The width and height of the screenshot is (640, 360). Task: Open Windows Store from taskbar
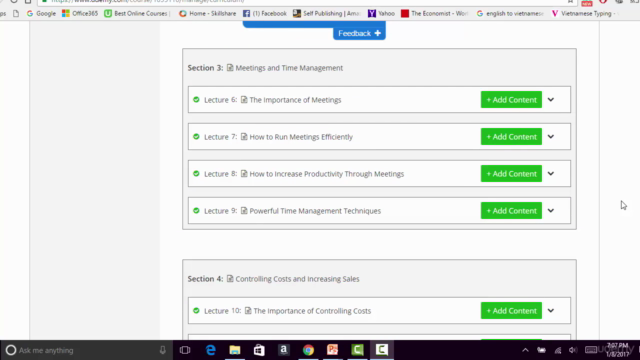pos(259,350)
